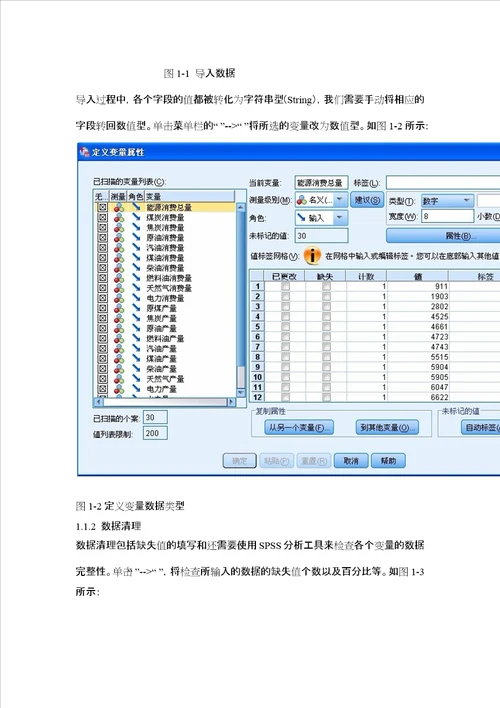Image resolution: width=500 pixels, height=708 pixels.
Task: Toggle the checkbox for 天然气产量 row
Action: [103, 379]
